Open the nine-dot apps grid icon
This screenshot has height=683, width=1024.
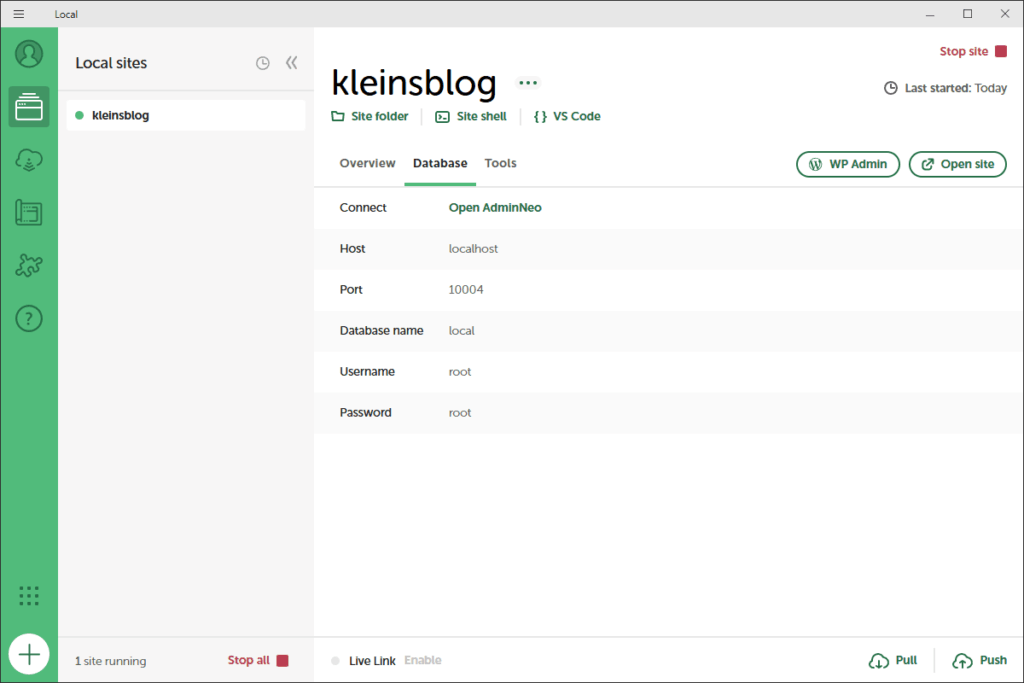point(29,596)
